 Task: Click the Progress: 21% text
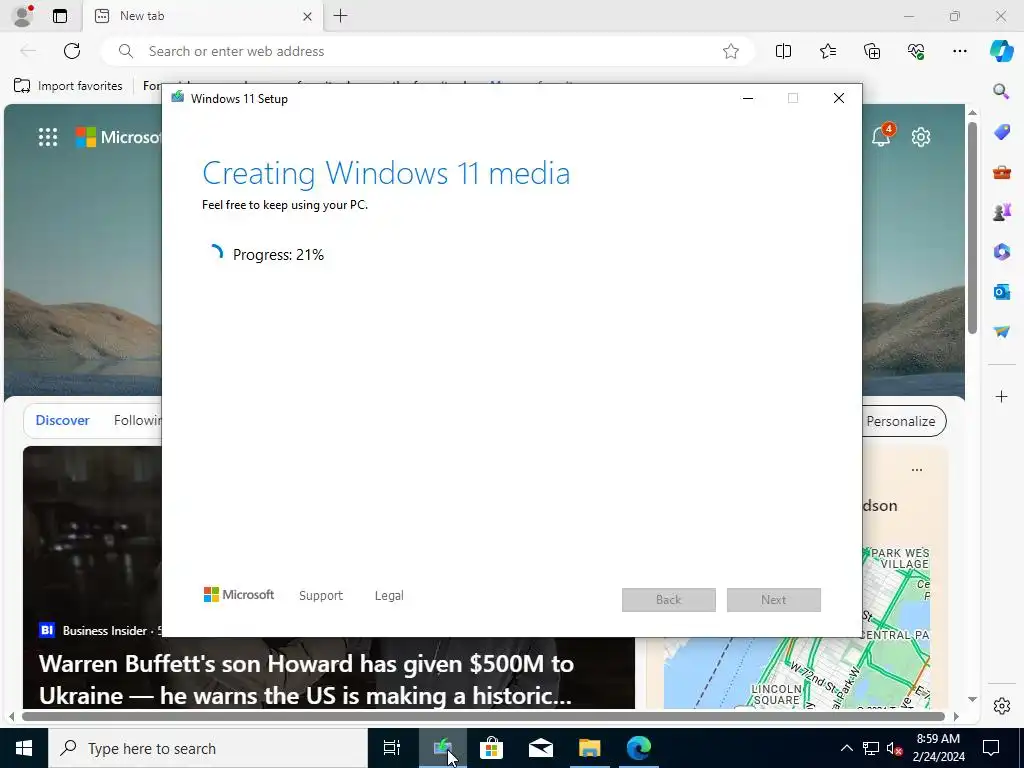(x=278, y=255)
